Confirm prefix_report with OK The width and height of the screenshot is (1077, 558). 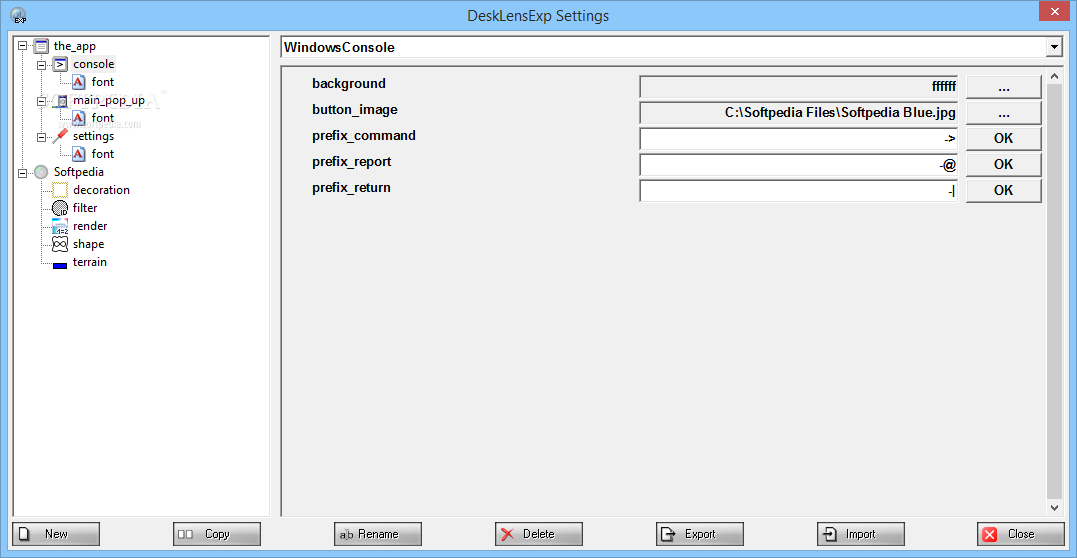click(x=1004, y=165)
